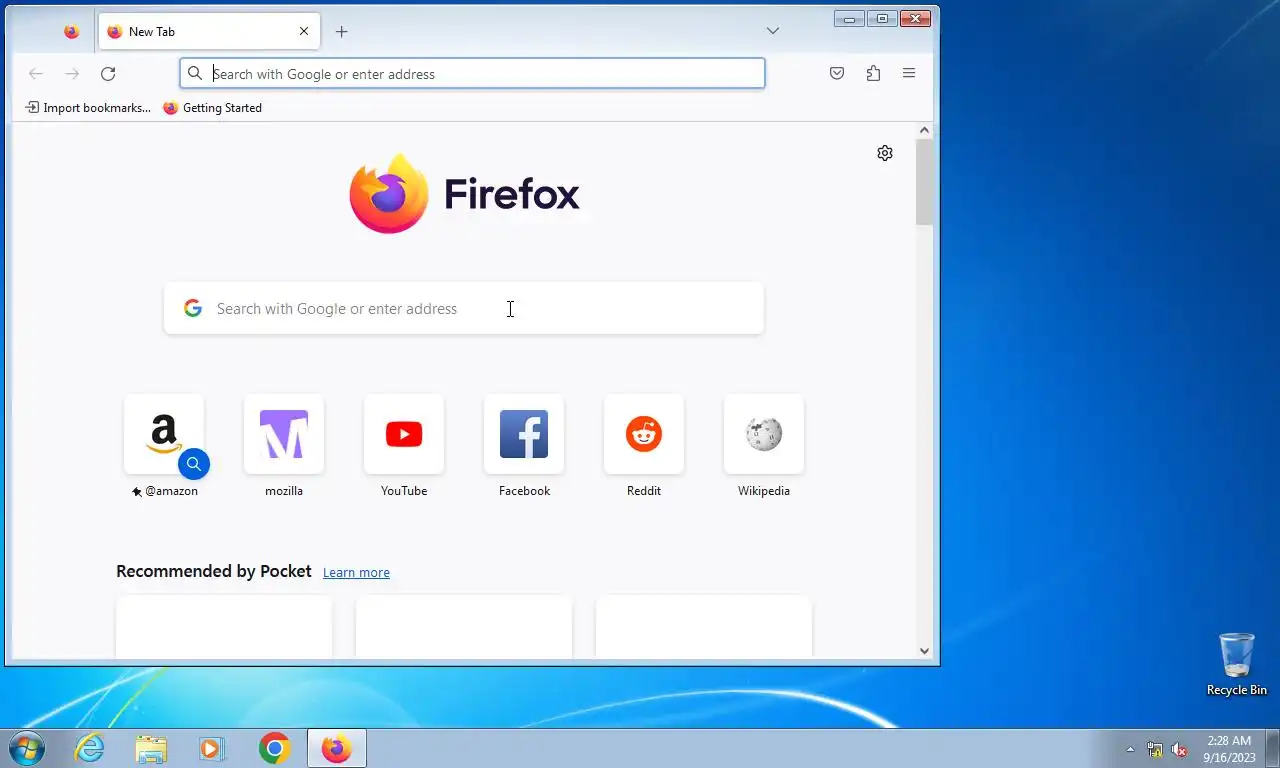Click the Google G icon
The width and height of the screenshot is (1280, 768).
(x=193, y=308)
